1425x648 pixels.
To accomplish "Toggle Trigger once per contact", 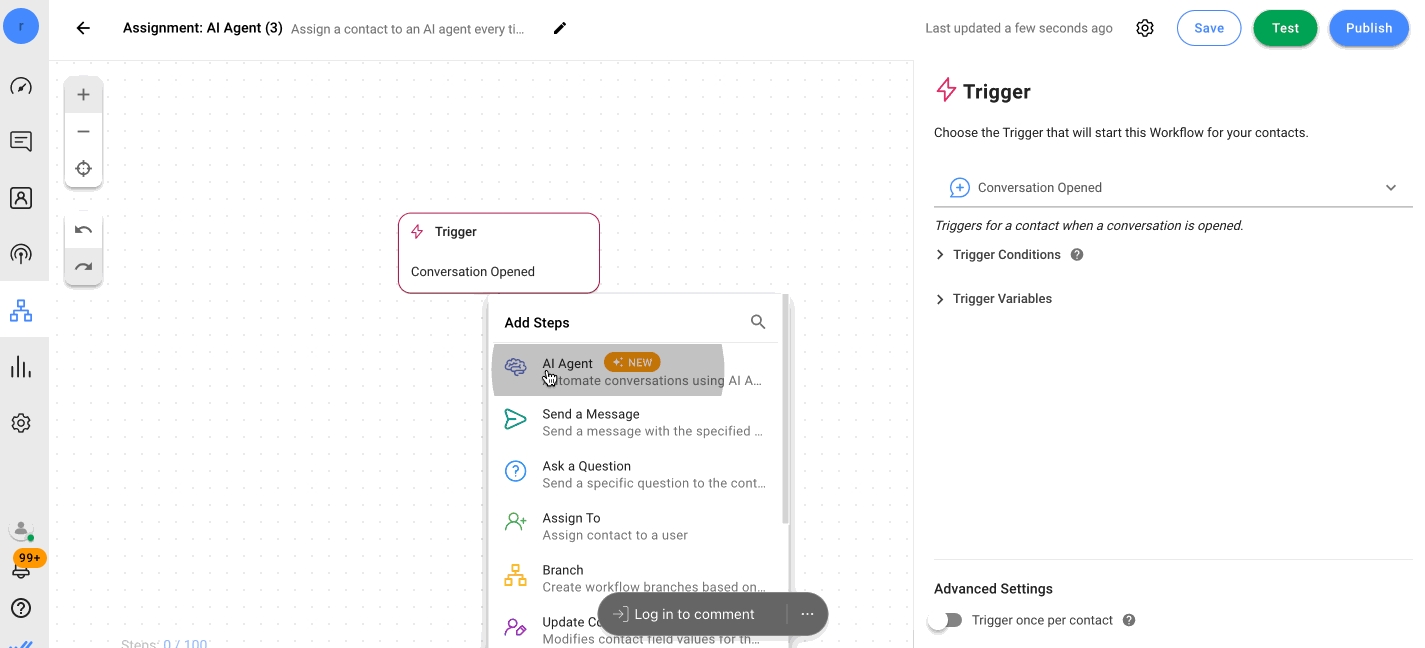I will [944, 620].
